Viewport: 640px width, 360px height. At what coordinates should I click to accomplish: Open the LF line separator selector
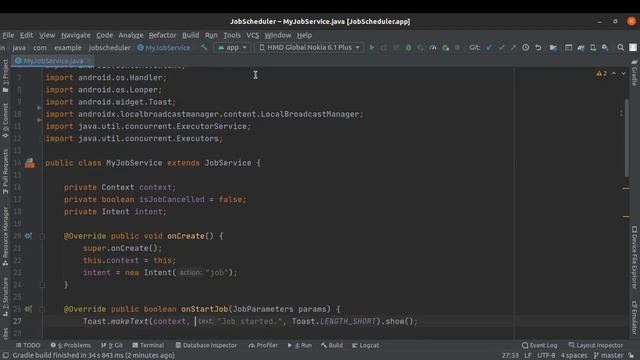528,356
